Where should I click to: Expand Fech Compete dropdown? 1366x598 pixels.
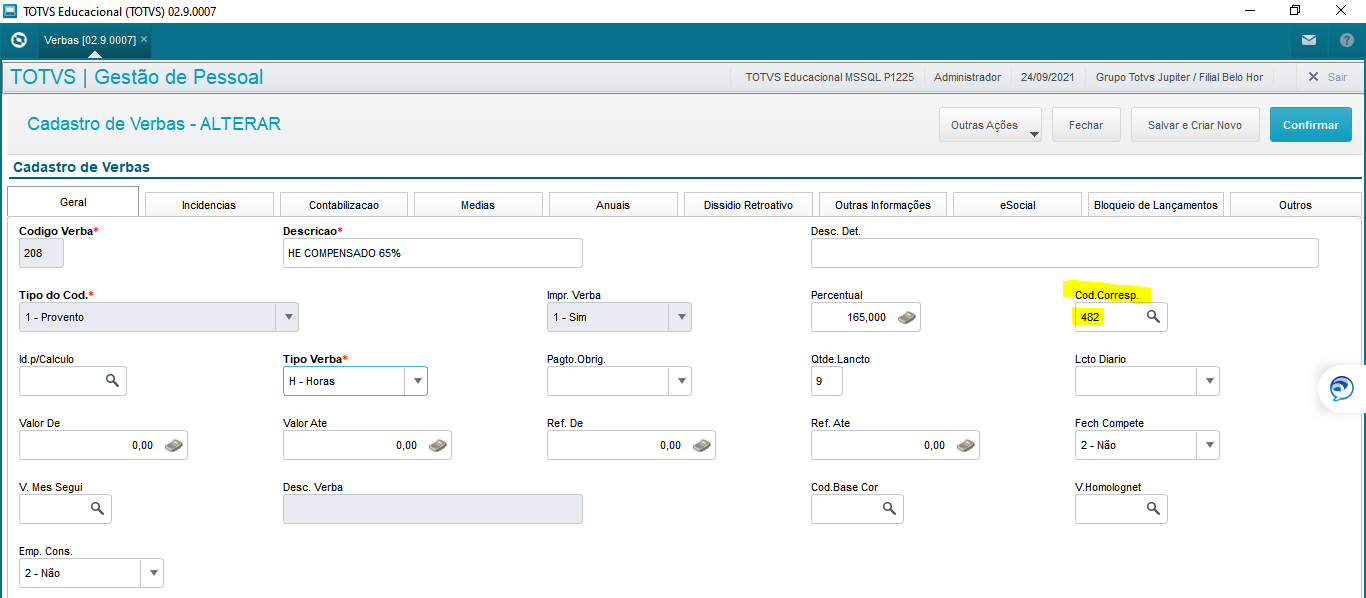pyautogui.click(x=1209, y=445)
